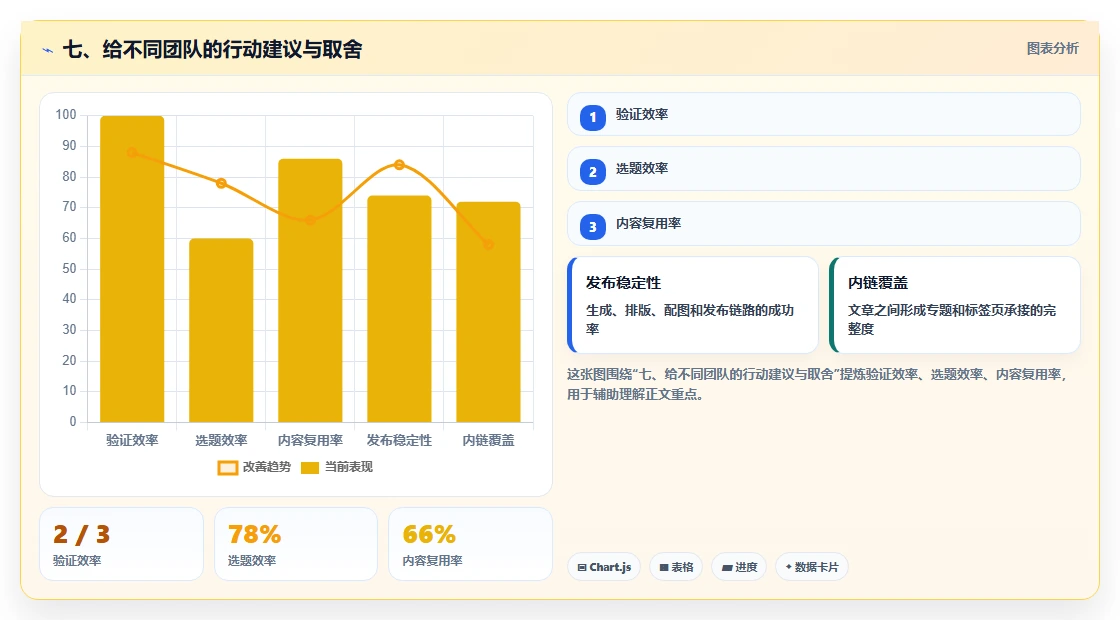Viewport: 1120px width, 620px height.
Task: Click the 内链覆盖 bar in the chart
Action: 489,311
